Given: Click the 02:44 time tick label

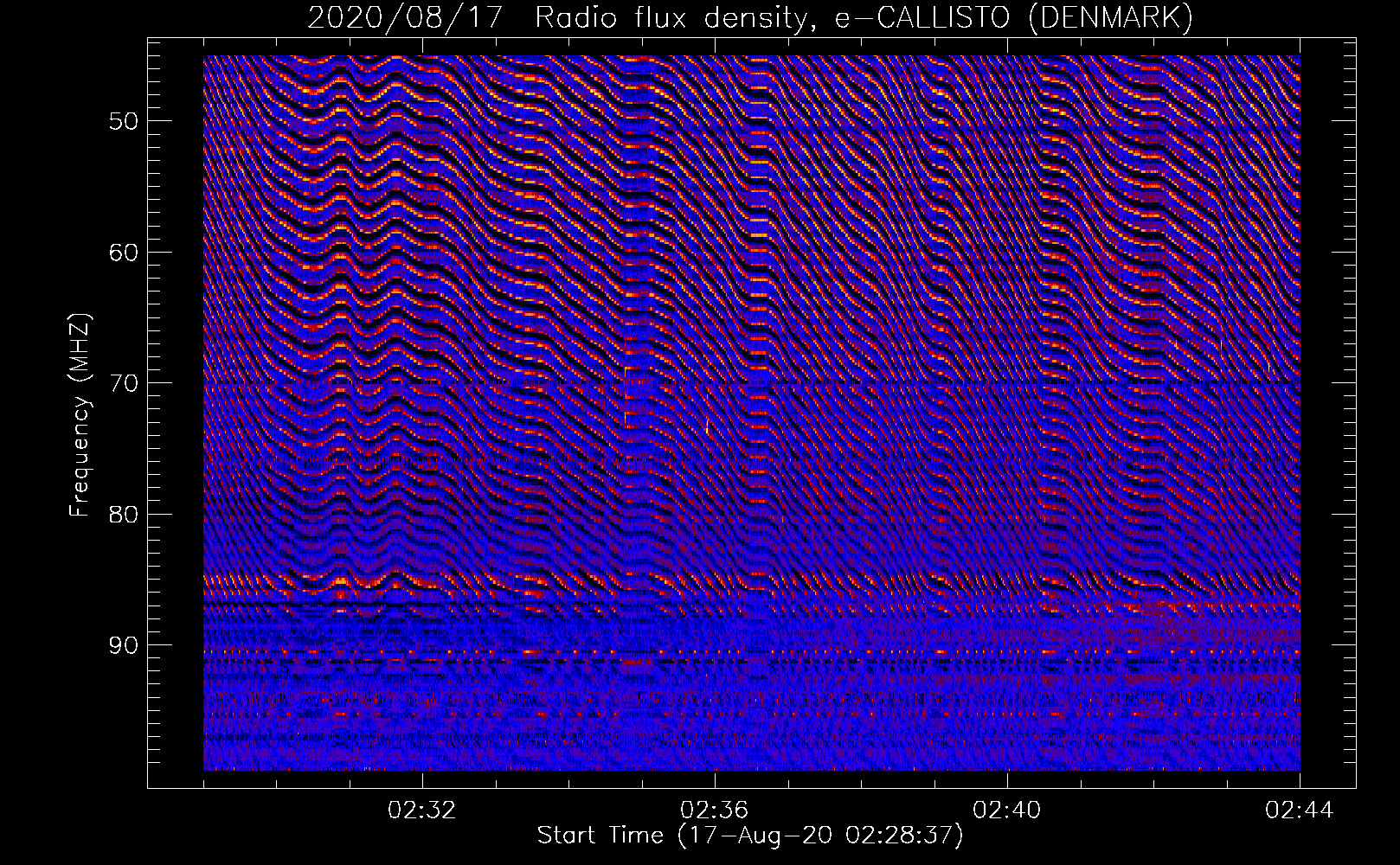Looking at the screenshot, I should click(x=1300, y=811).
